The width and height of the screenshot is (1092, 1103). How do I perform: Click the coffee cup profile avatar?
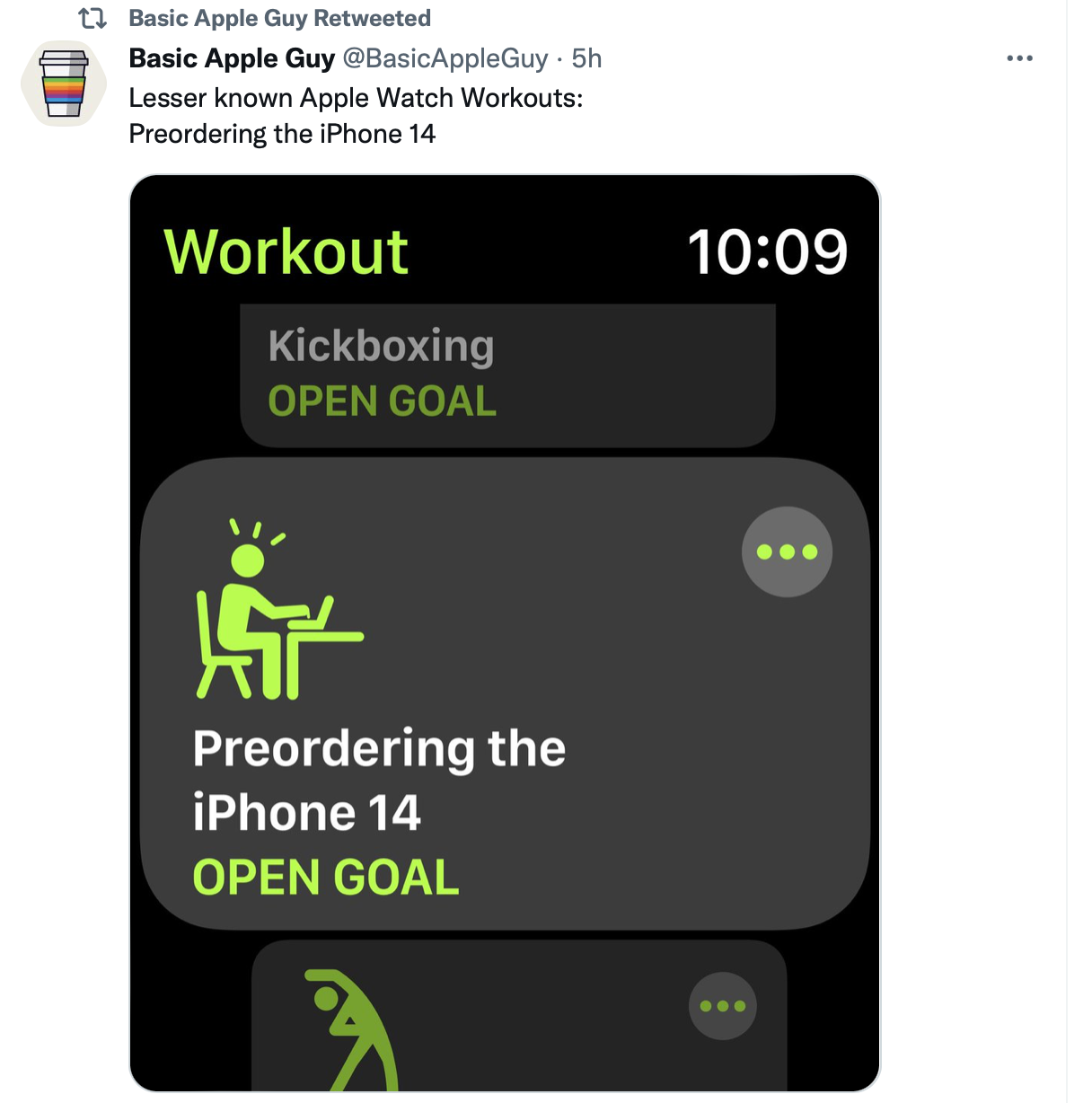coord(64,84)
